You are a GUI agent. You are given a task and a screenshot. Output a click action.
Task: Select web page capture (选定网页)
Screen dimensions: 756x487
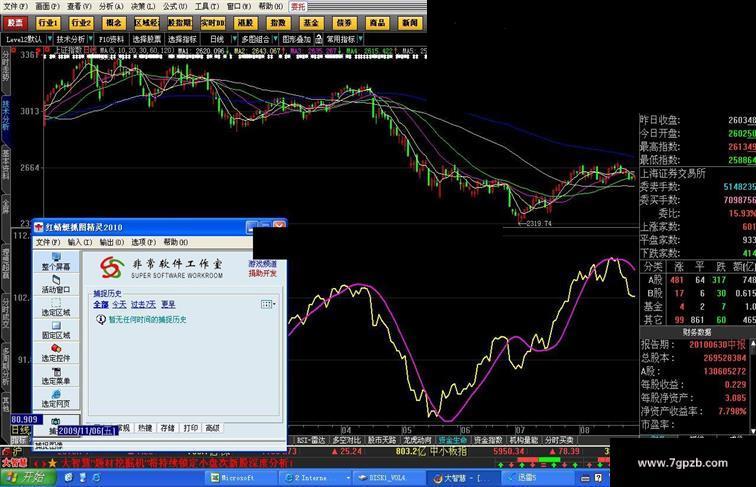(56, 399)
